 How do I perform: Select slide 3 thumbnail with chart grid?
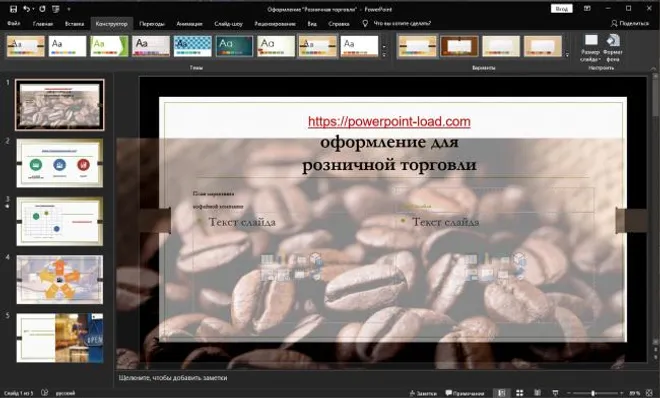(60, 221)
